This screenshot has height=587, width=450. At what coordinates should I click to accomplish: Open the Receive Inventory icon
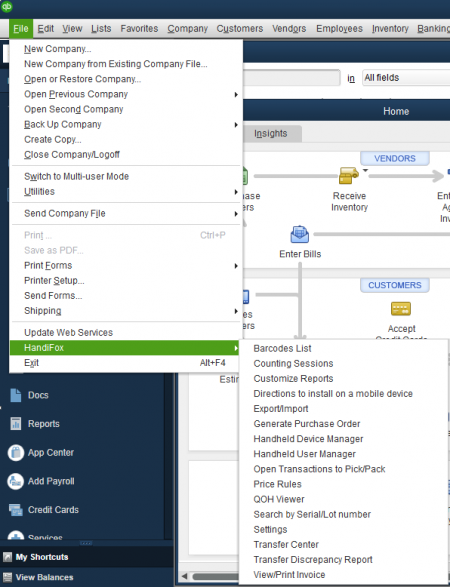point(349,176)
